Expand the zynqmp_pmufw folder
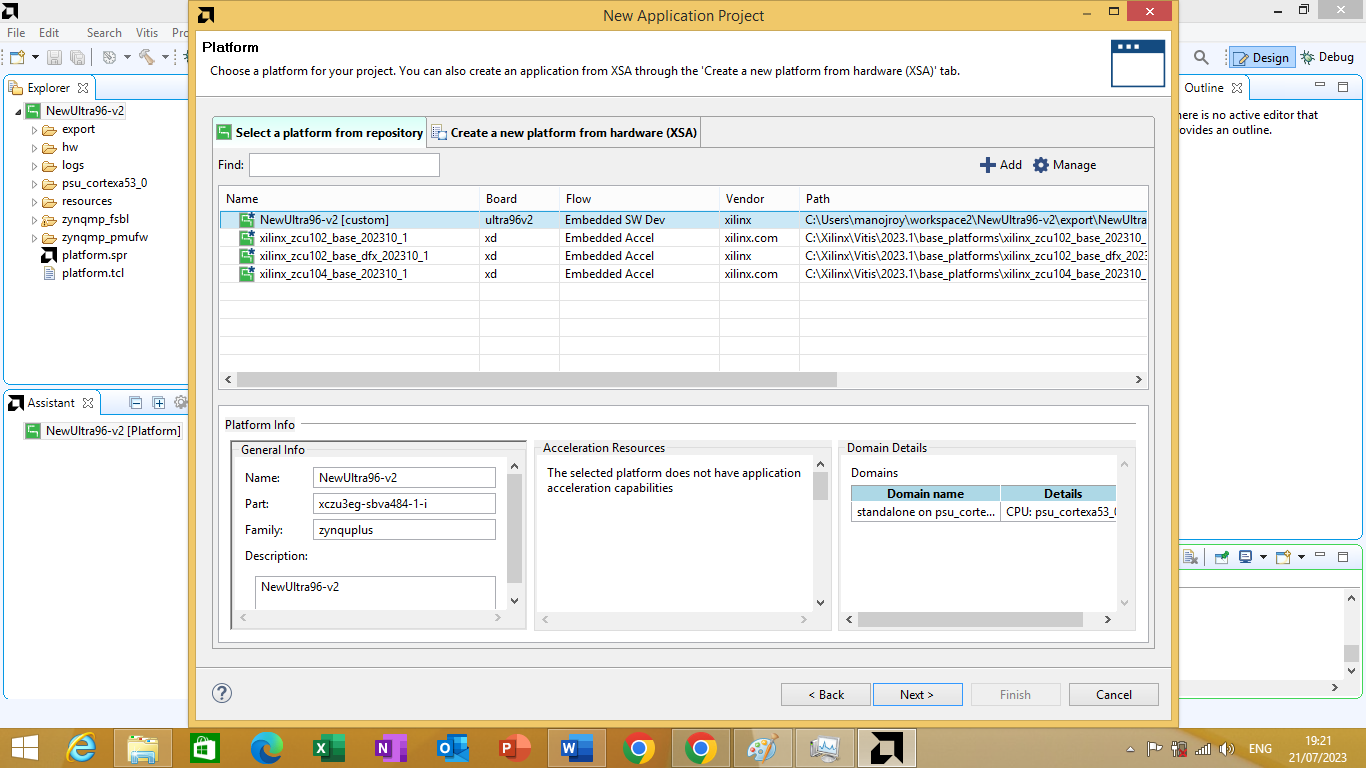 coord(34,237)
